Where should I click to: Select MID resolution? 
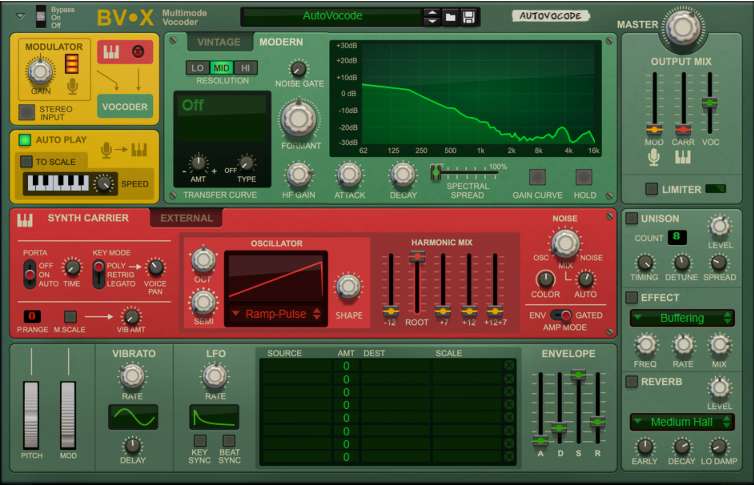[x=221, y=68]
